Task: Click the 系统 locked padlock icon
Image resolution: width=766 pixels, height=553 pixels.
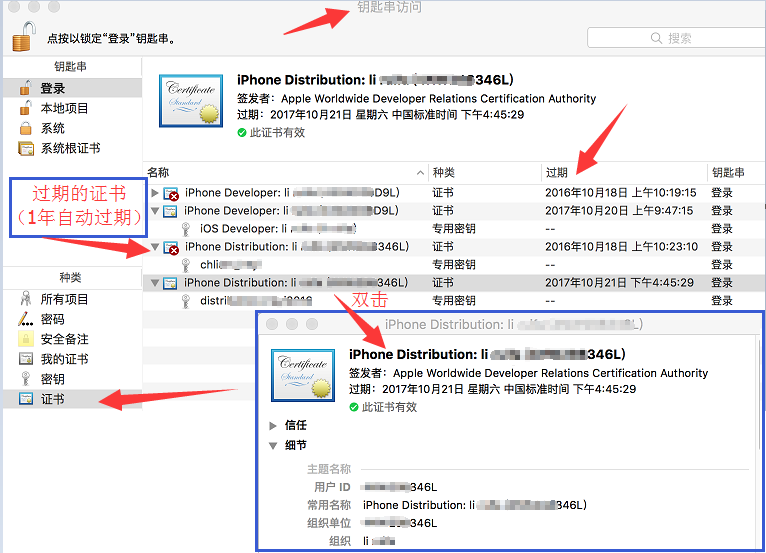Action: coord(25,128)
